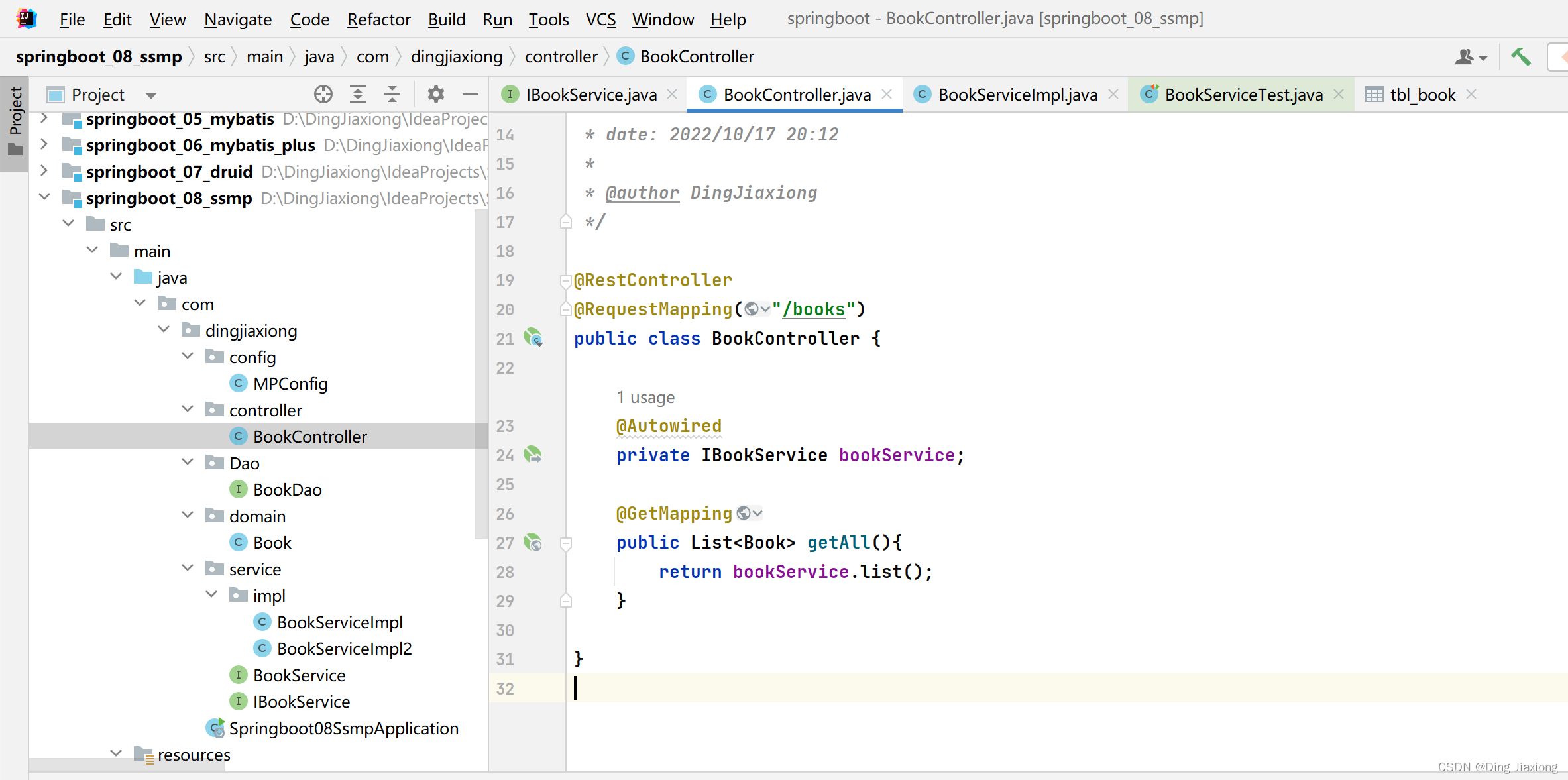The width and height of the screenshot is (1568, 780).
Task: Click line number 28 in gutter
Action: click(x=505, y=572)
